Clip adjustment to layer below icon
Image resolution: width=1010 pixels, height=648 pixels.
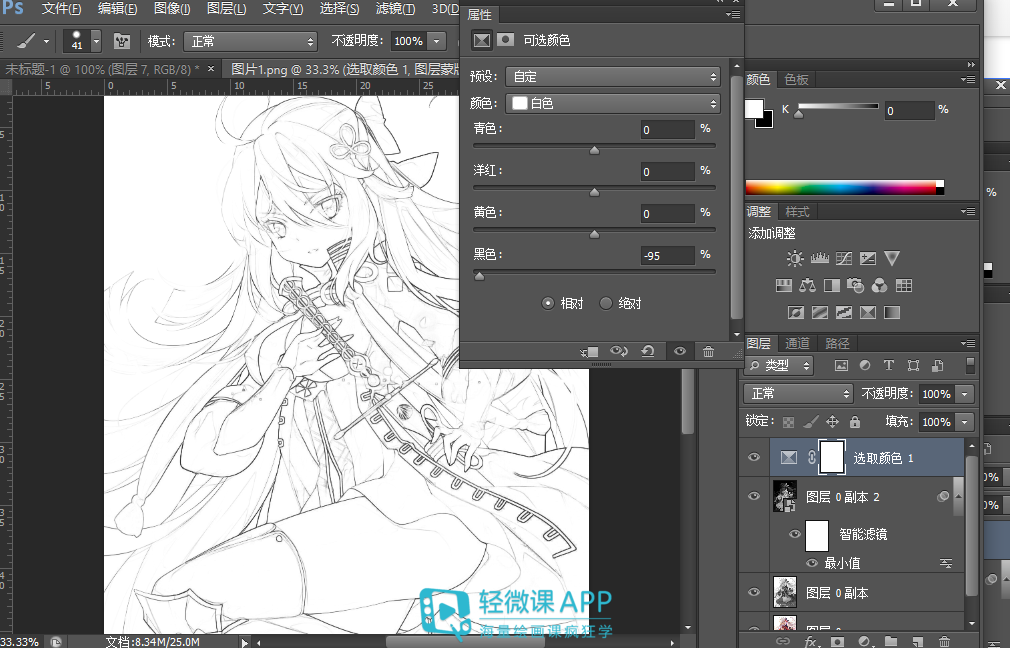tap(589, 352)
